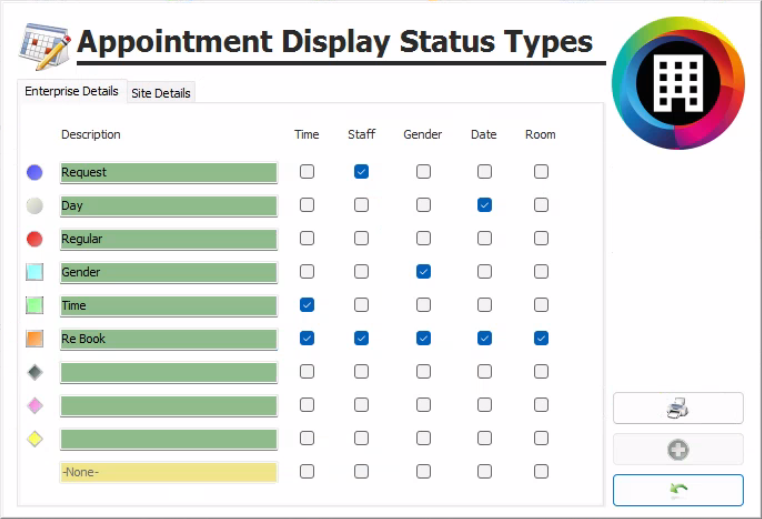The width and height of the screenshot is (762, 519).
Task: Click the Time column header
Action: click(307, 135)
